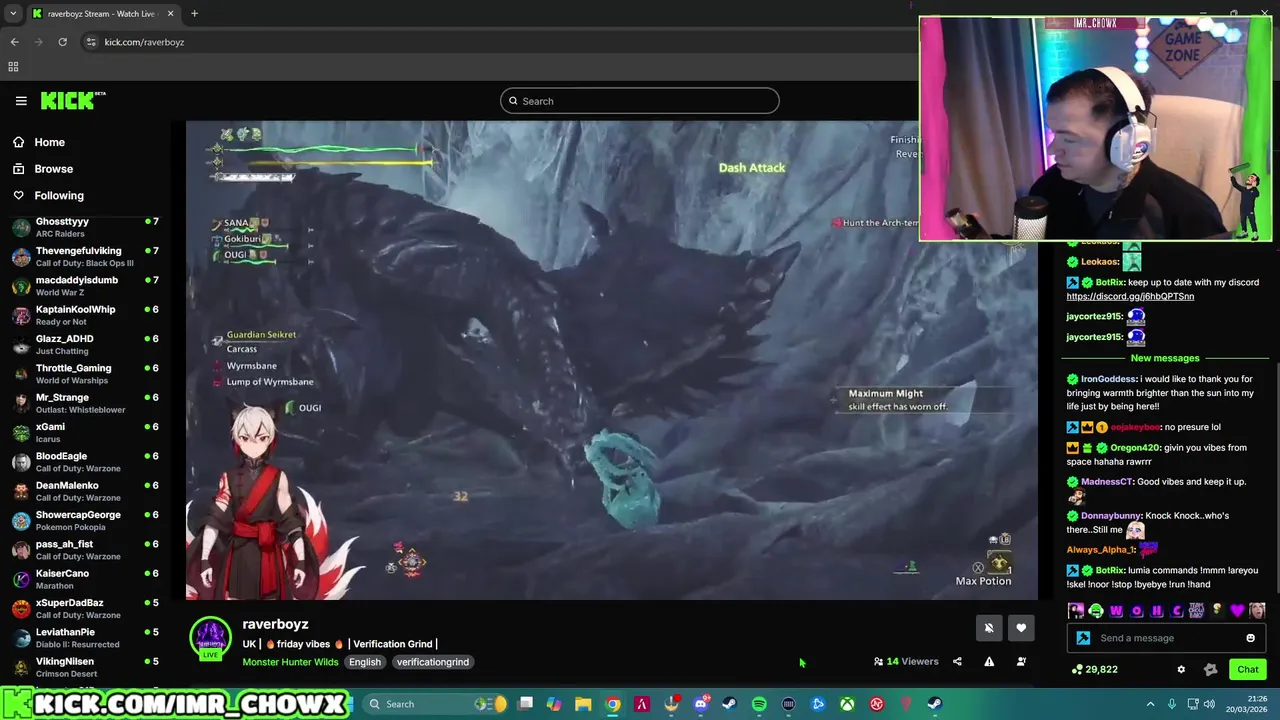
Task: Open Spotify from taskbar
Action: click(x=759, y=704)
